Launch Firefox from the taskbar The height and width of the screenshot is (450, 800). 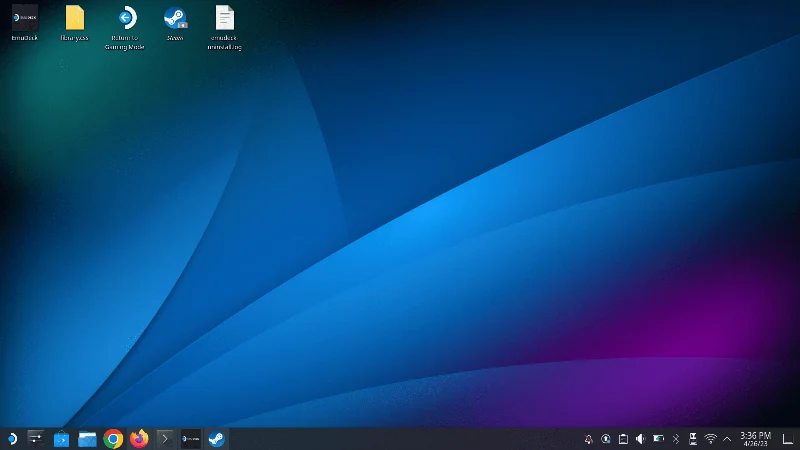tap(139, 439)
